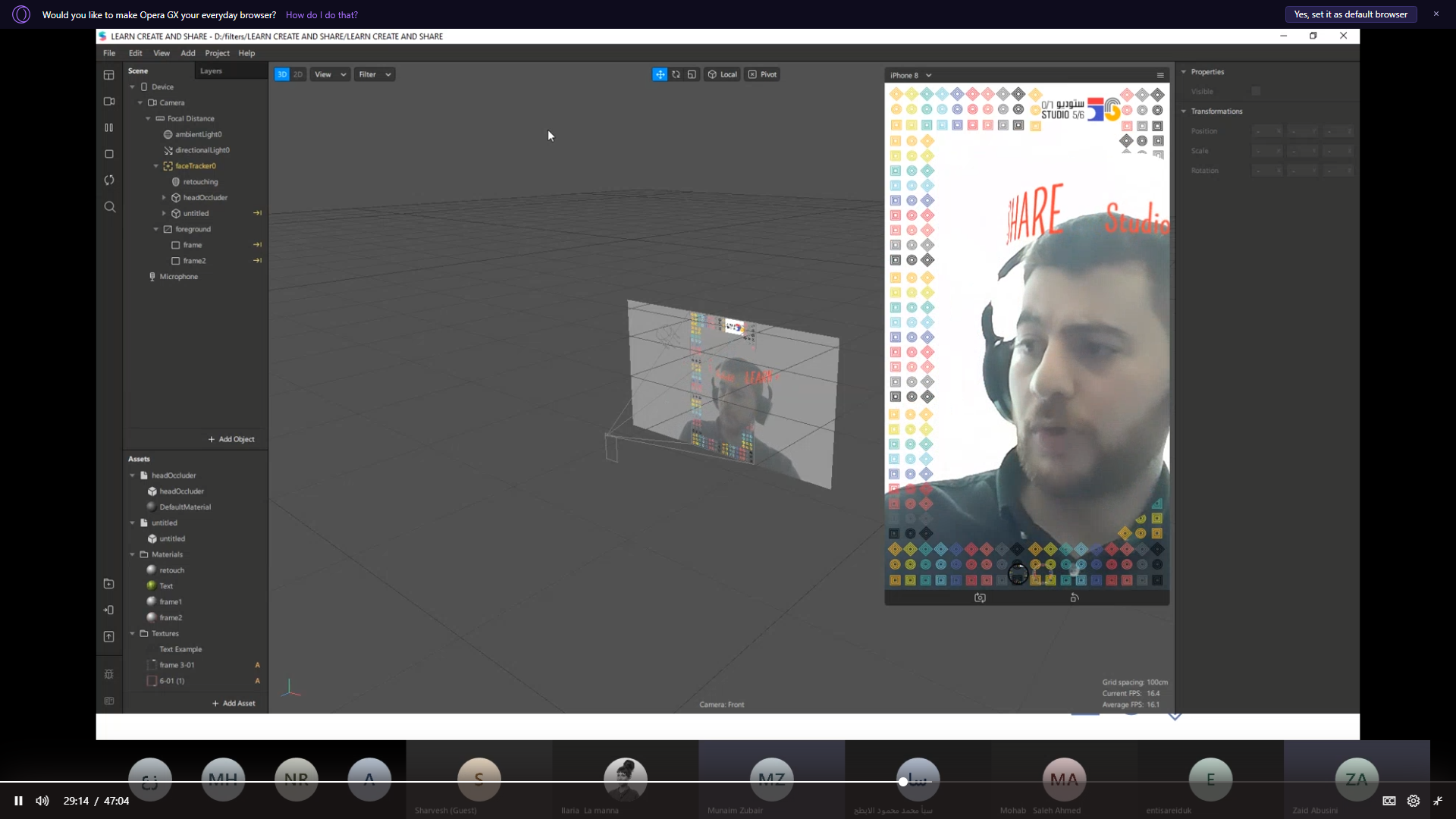Viewport: 1456px width, 819px height.
Task: Click the insert arrow beside frame2
Action: coord(258,261)
